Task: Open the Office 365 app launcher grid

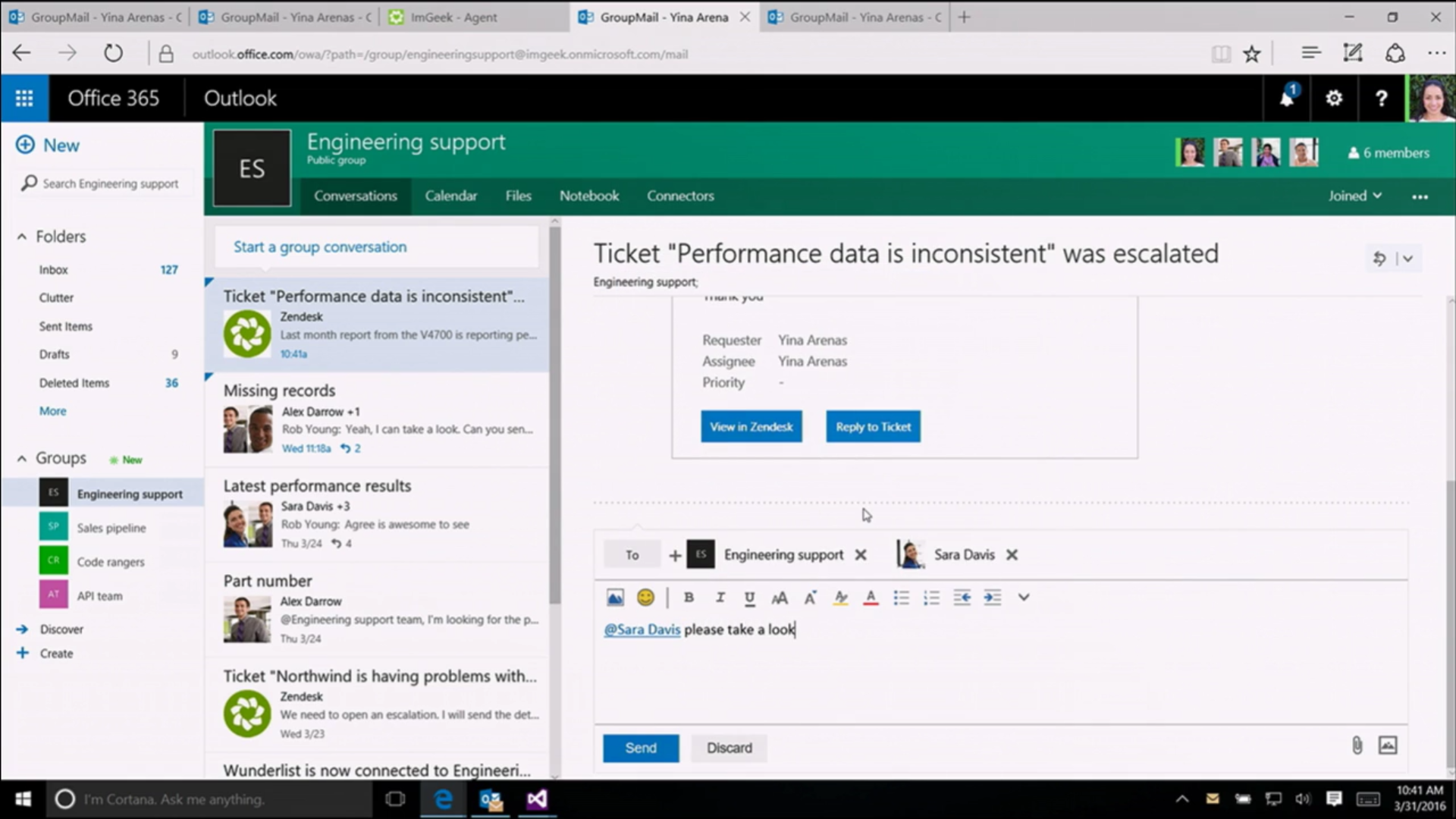Action: 24,99
